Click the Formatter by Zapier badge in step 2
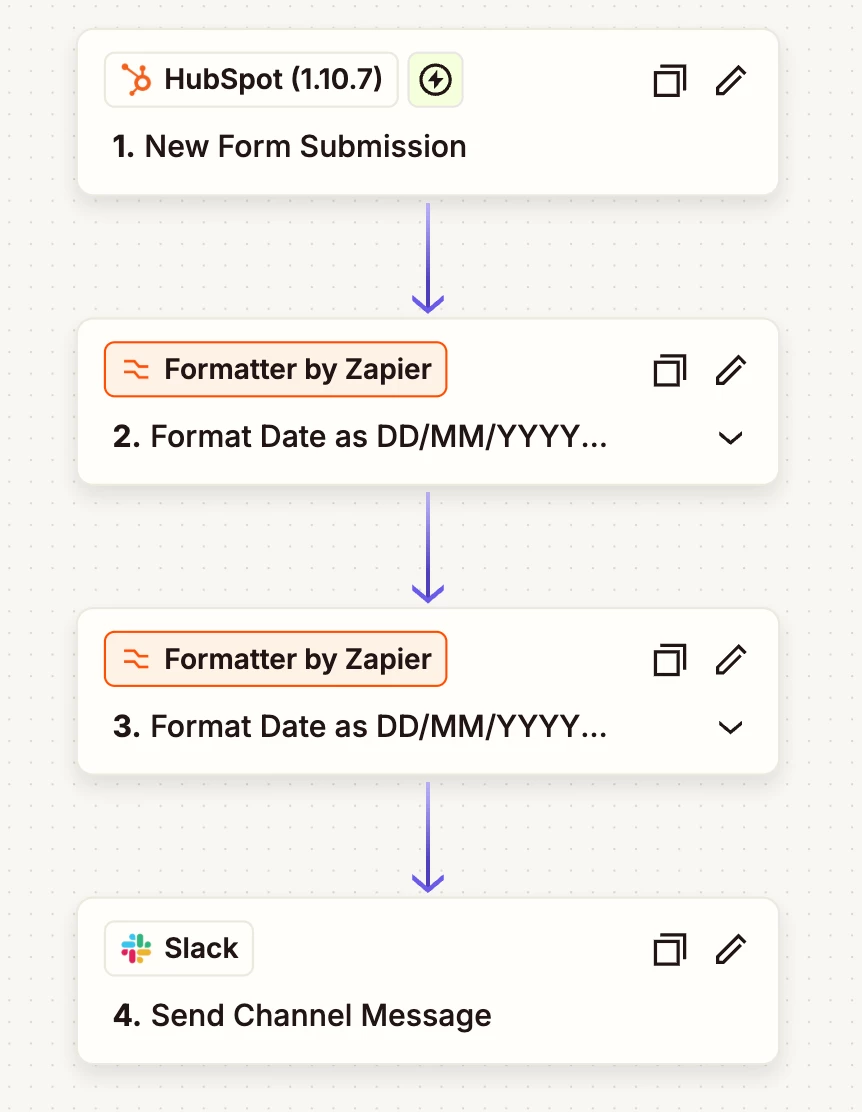This screenshot has height=1112, width=862. [276, 369]
